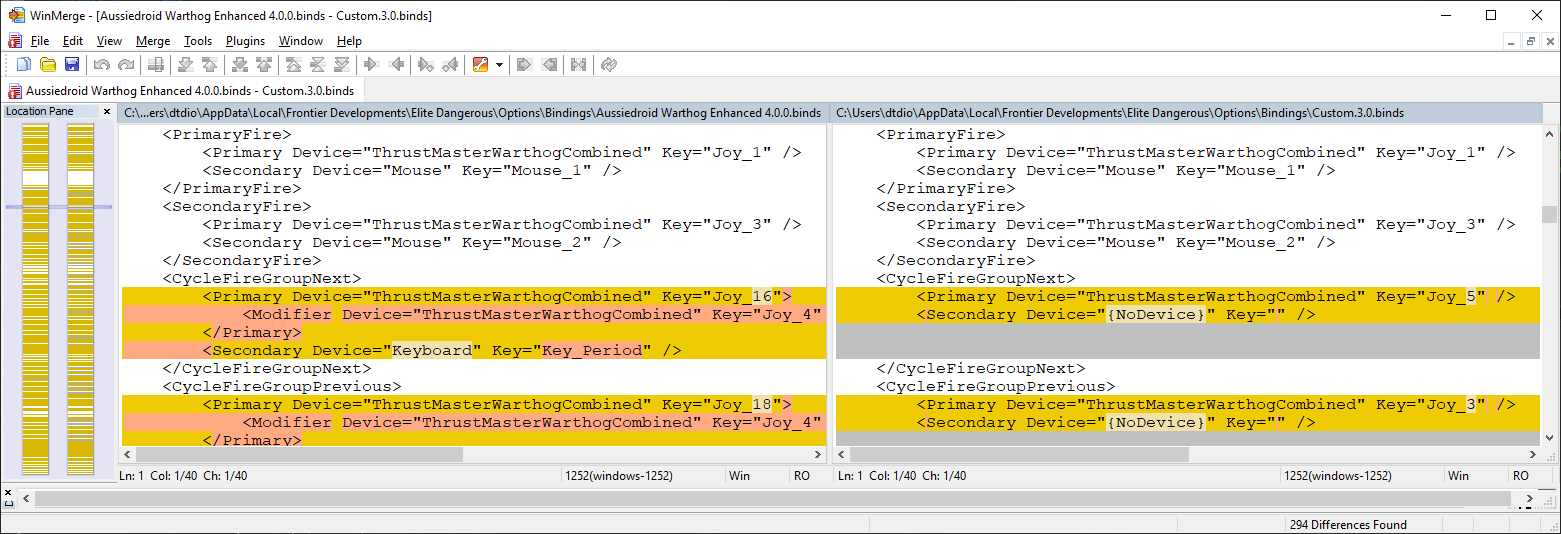
Task: Go to the previous difference
Action: click(210, 65)
